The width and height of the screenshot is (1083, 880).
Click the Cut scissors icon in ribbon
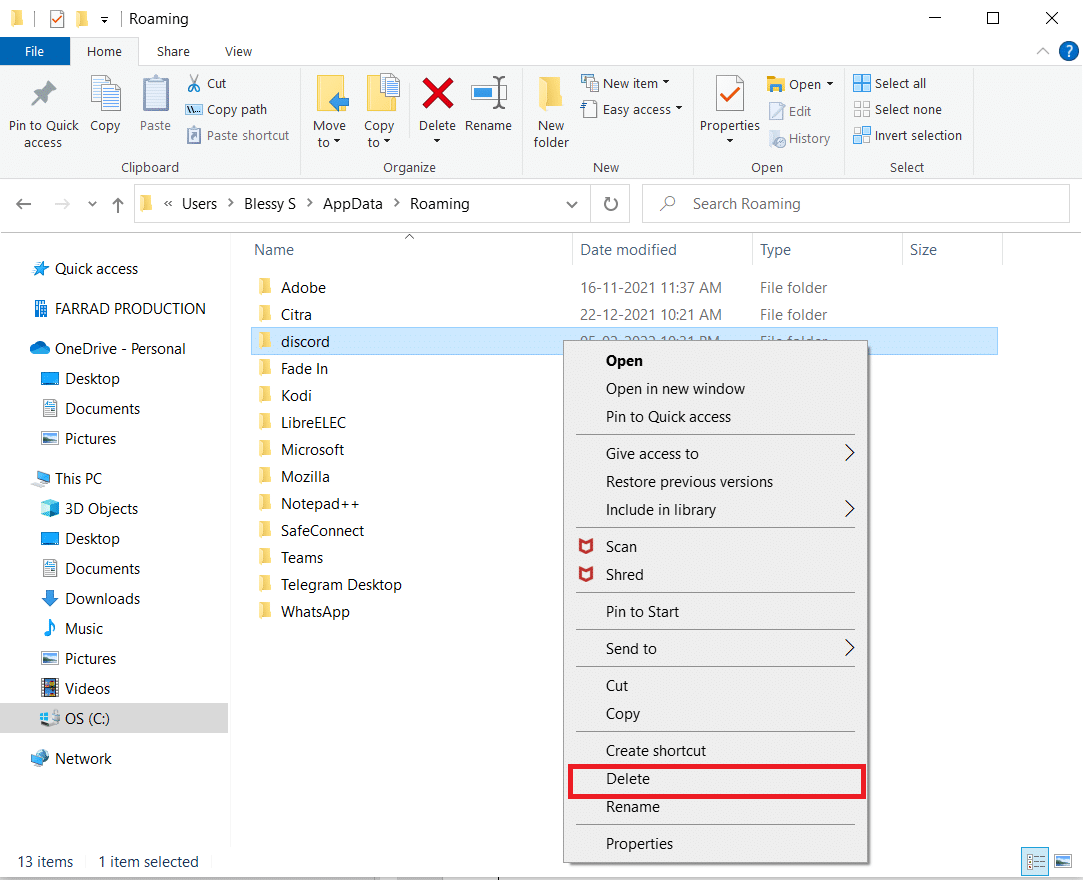click(194, 83)
